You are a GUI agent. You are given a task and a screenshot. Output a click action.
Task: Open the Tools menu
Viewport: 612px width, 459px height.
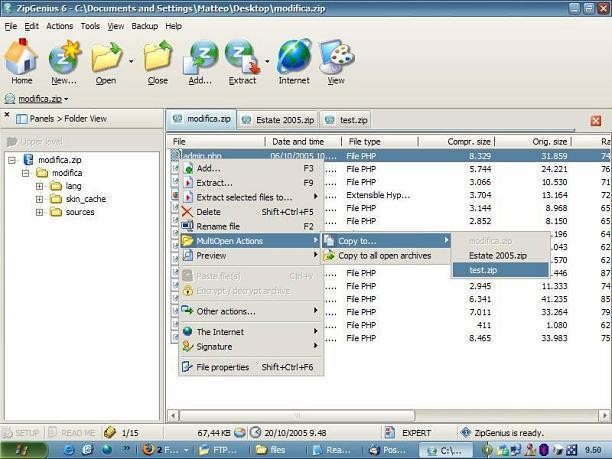point(90,26)
